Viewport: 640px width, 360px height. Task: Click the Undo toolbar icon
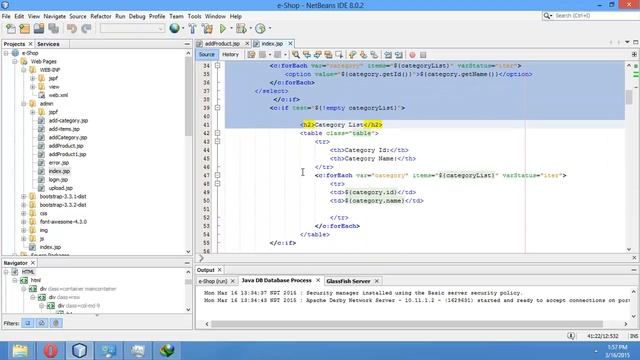click(72, 29)
